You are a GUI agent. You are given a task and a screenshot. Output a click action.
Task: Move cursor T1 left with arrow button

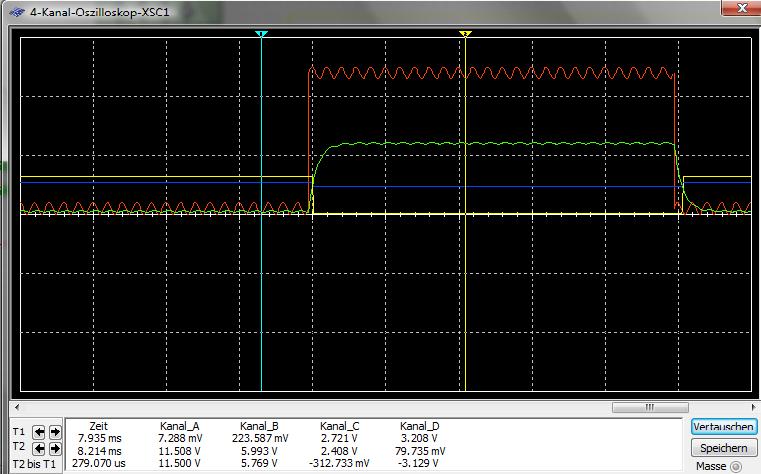point(39,431)
